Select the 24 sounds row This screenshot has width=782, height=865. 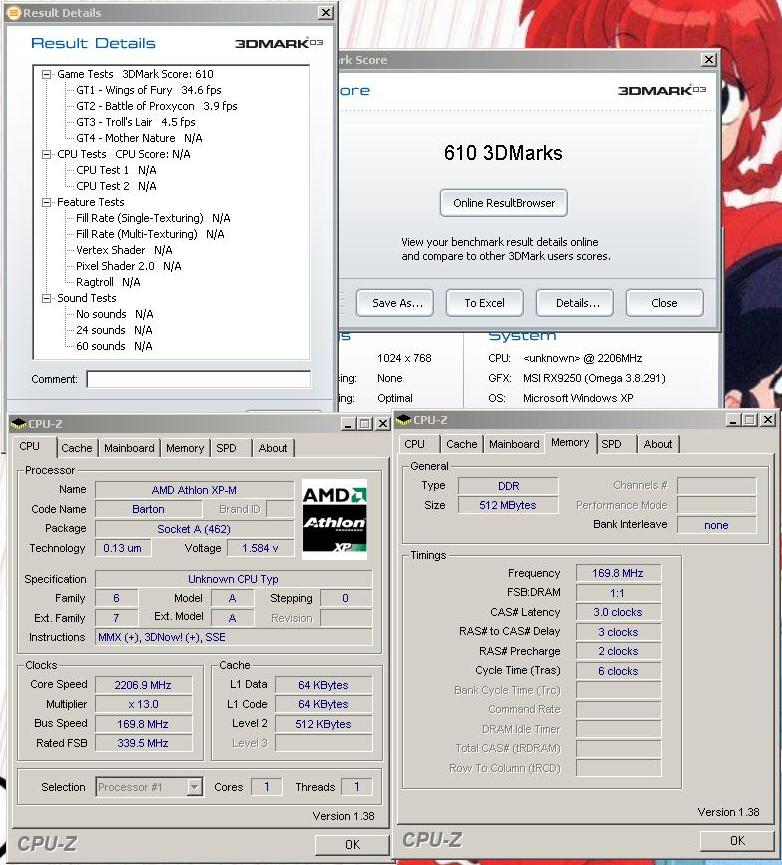coord(114,330)
